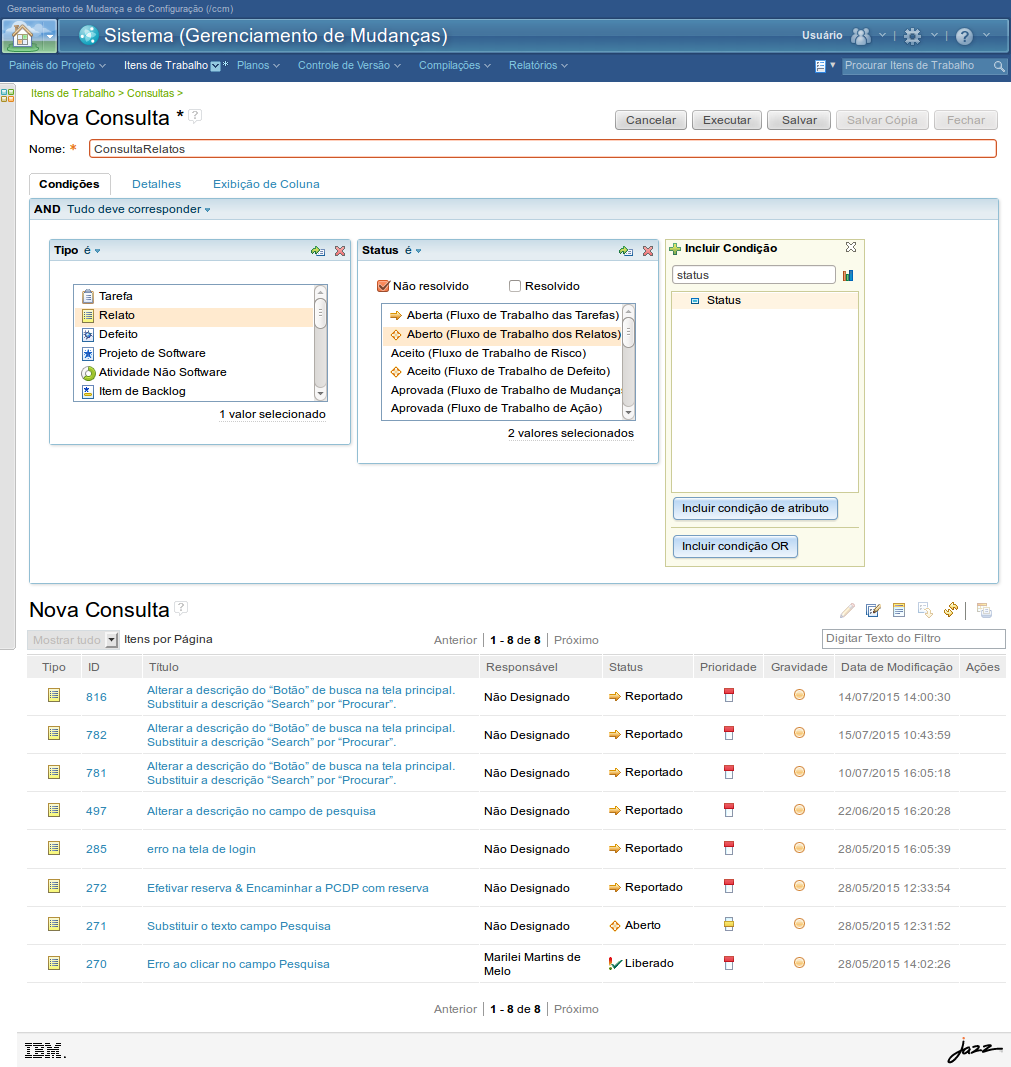The height and width of the screenshot is (1067, 1011).
Task: Select Aceito (Fluxo de Trabalho de Defeito) status
Action: click(502, 372)
